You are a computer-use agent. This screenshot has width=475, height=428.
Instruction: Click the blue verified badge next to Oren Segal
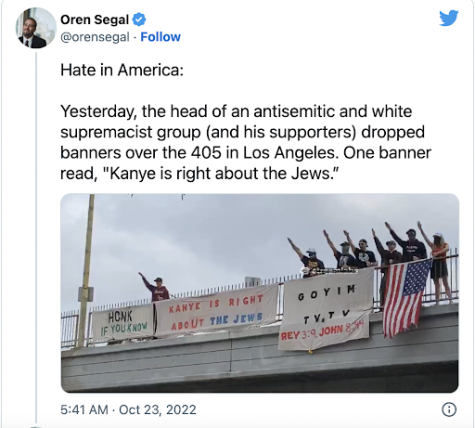point(139,19)
